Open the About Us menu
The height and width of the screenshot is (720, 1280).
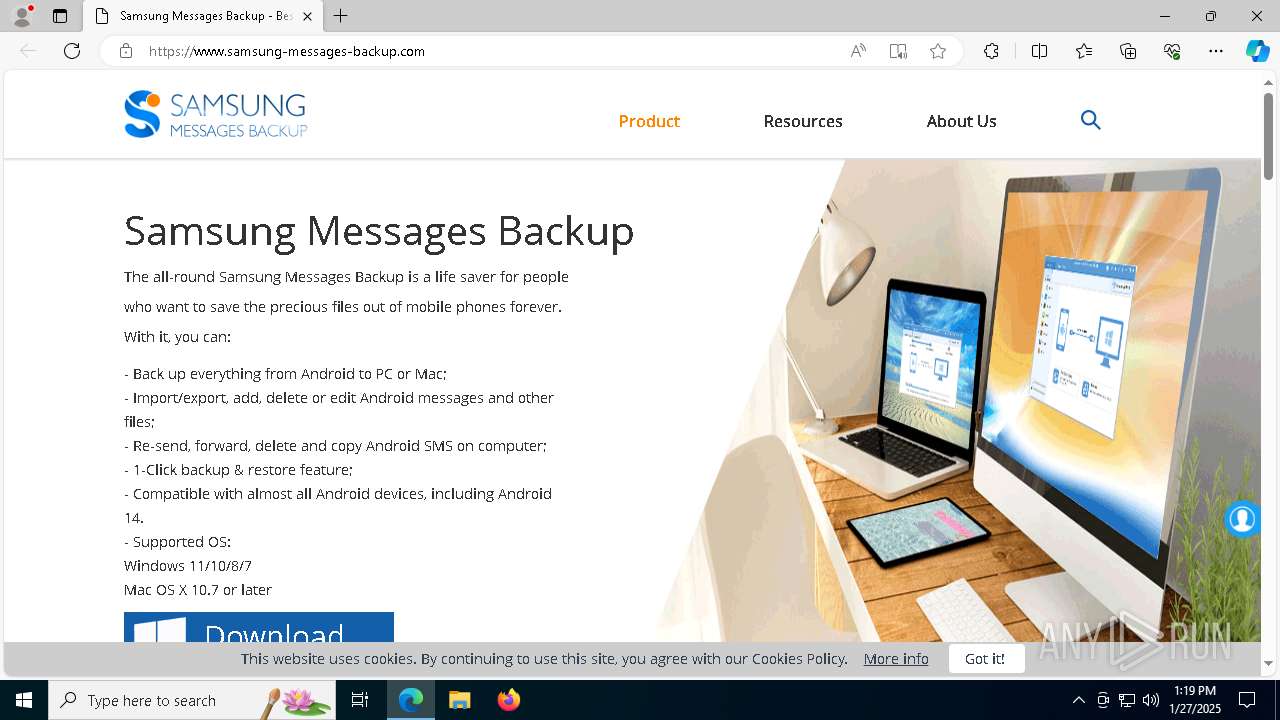961,121
